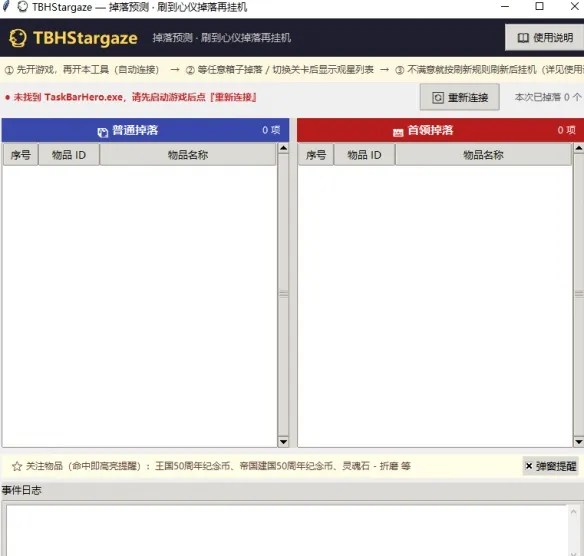This screenshot has height=556, width=584.
Task: Click the 事件日志 section label
Action: pyautogui.click(x=22, y=490)
